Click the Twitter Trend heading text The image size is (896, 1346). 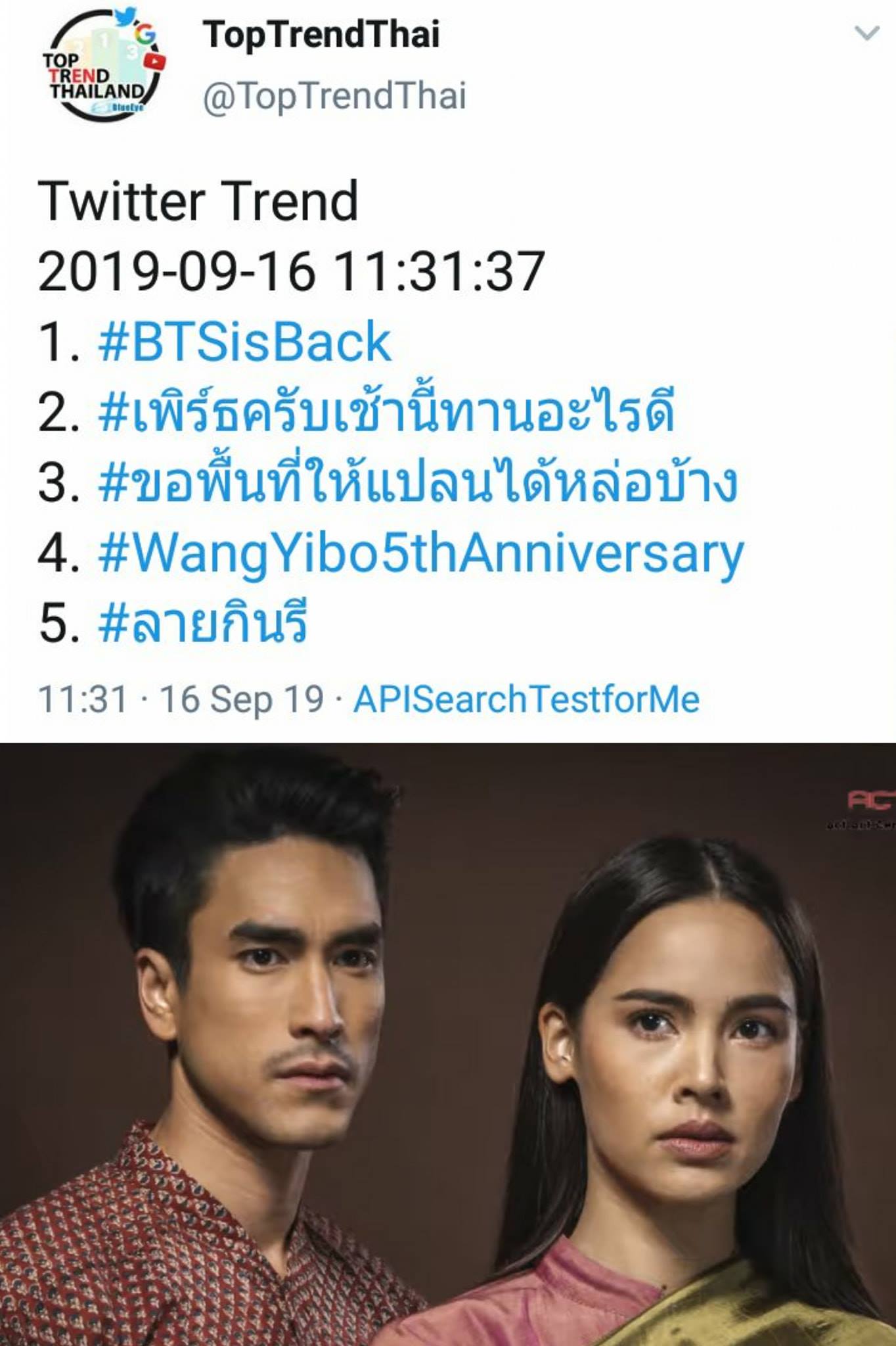198,201
